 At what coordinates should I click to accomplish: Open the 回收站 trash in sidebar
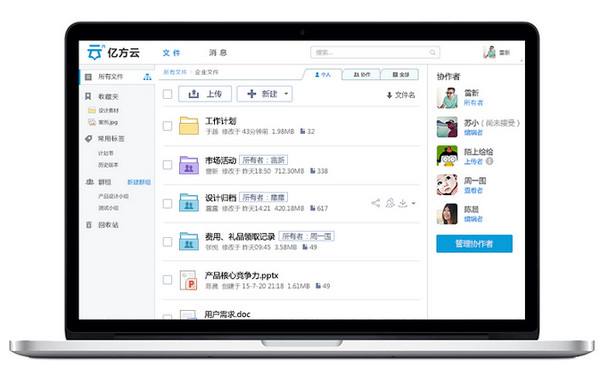tap(102, 225)
